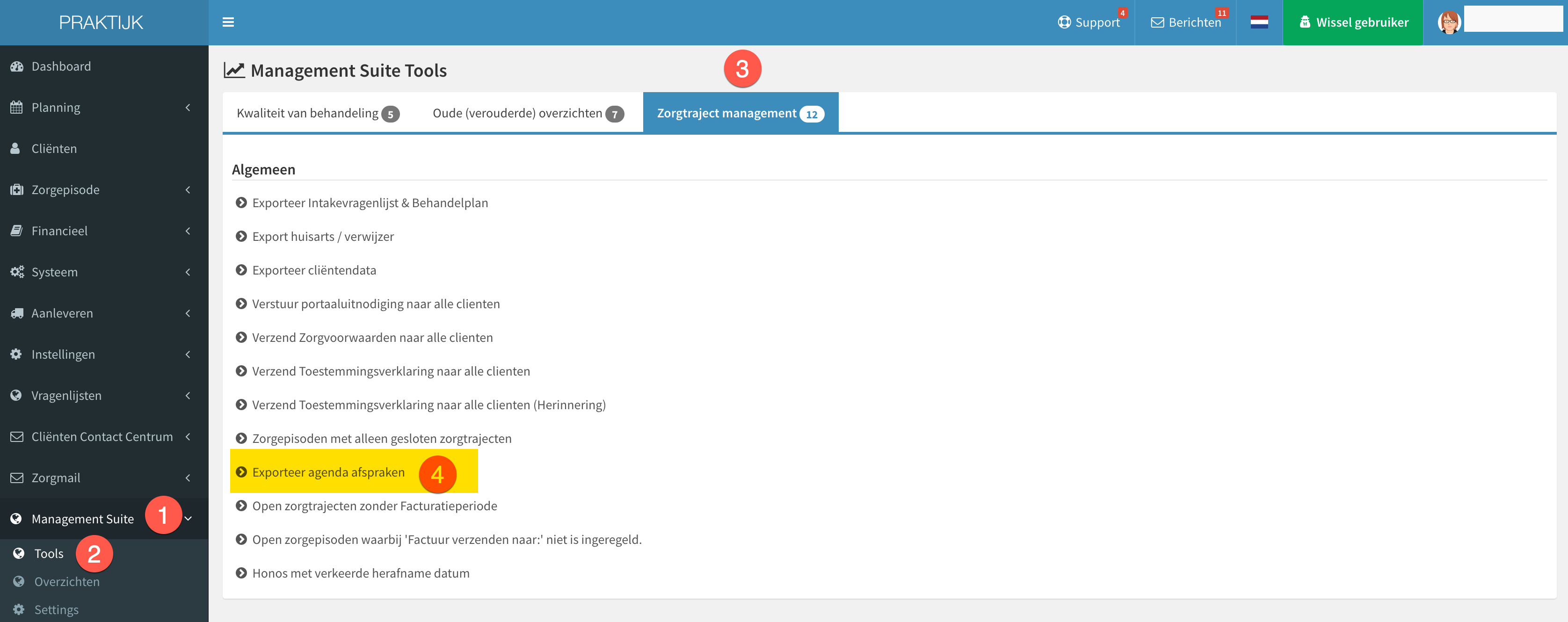Expand the Zorgmail menu chevron
The width and height of the screenshot is (1568, 622).
[x=188, y=477]
